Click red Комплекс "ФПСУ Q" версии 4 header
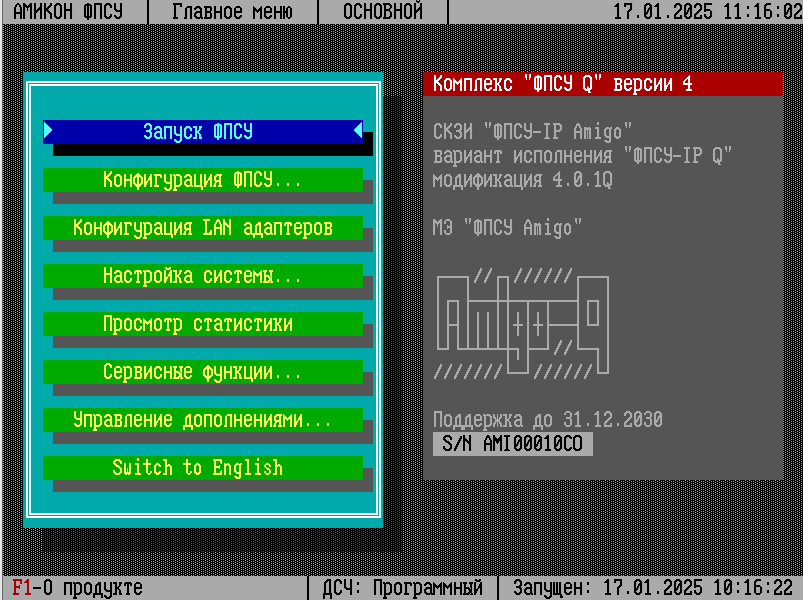The width and height of the screenshot is (803, 600). (x=603, y=84)
